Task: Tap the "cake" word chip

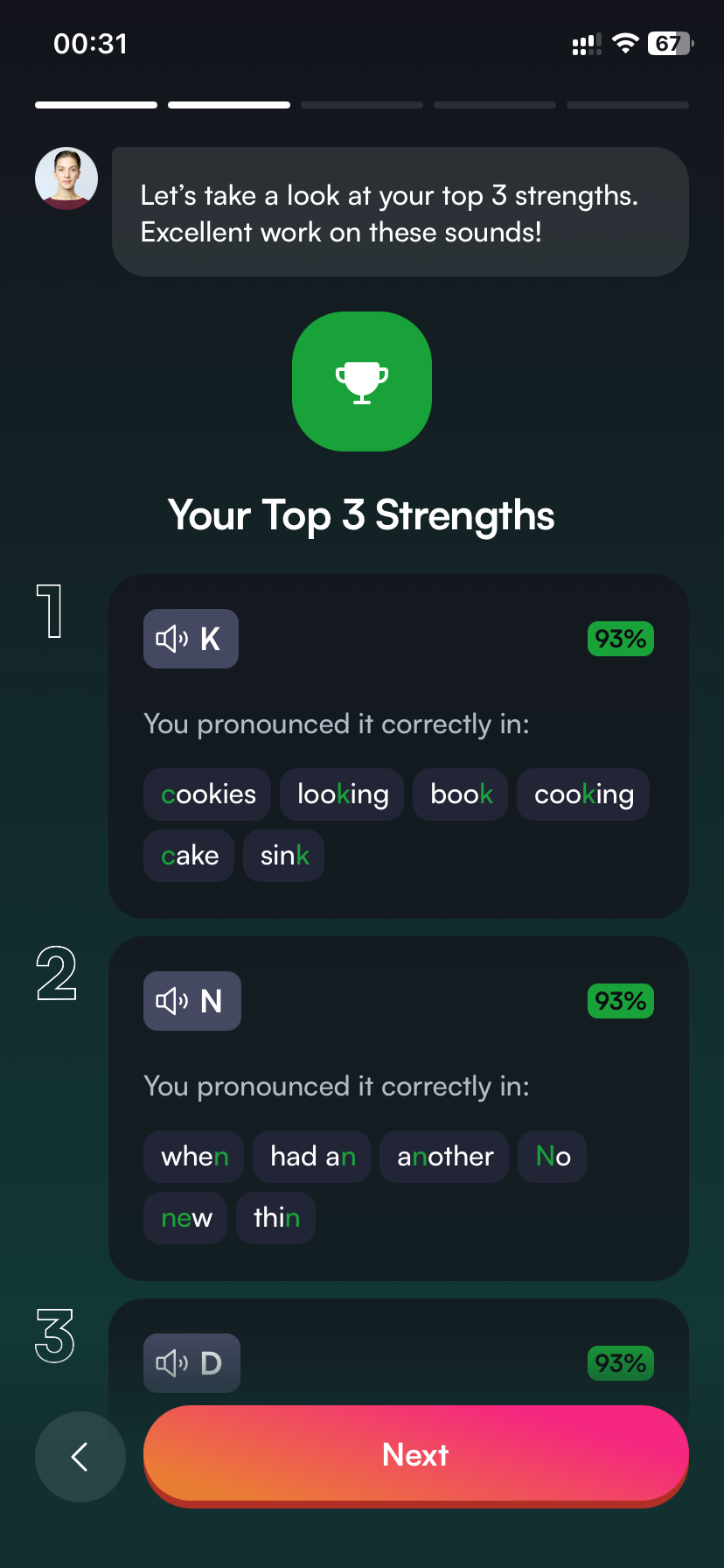Action: 189,856
